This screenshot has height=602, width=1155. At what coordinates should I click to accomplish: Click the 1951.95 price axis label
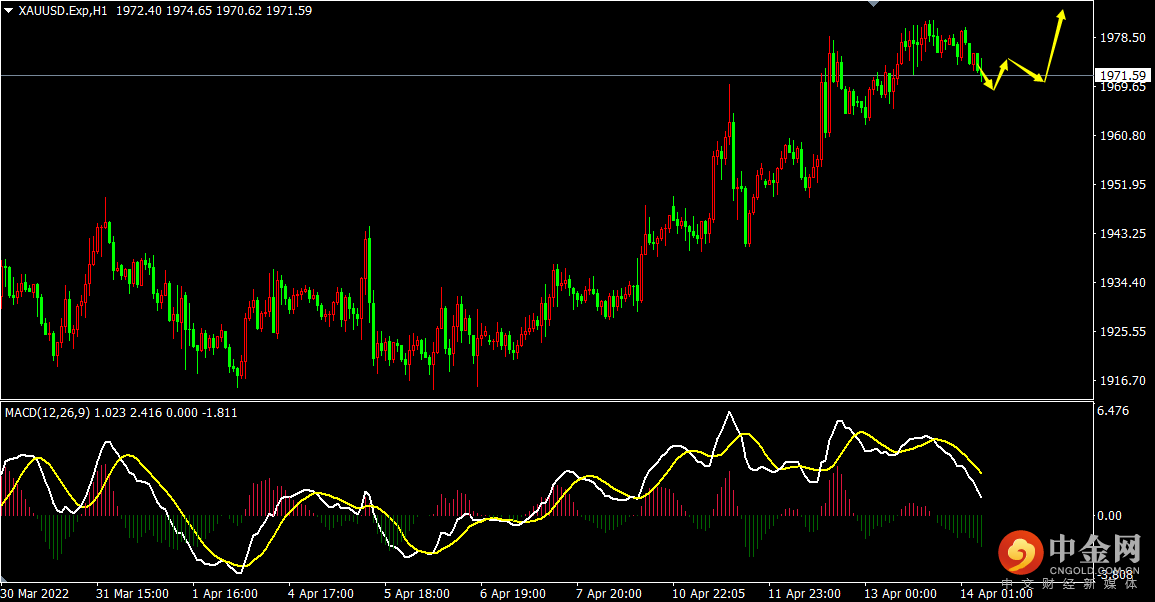(x=1123, y=185)
